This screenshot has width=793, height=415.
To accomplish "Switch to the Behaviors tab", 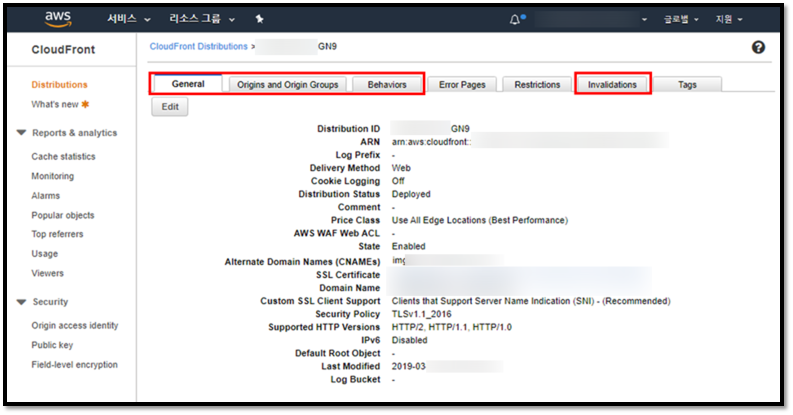I will (x=387, y=84).
